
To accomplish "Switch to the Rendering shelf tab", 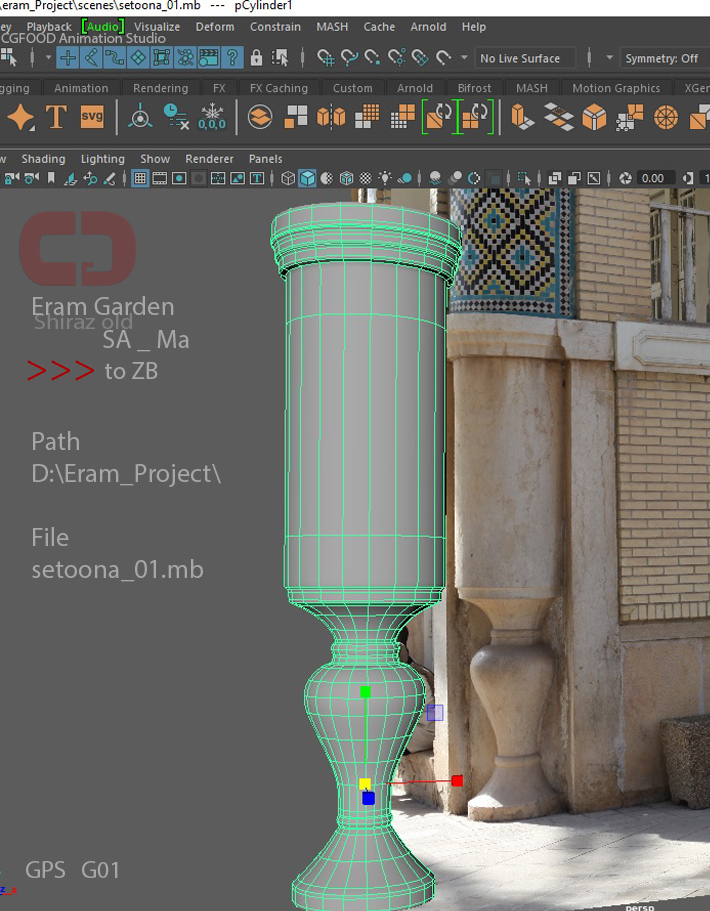I will [160, 88].
